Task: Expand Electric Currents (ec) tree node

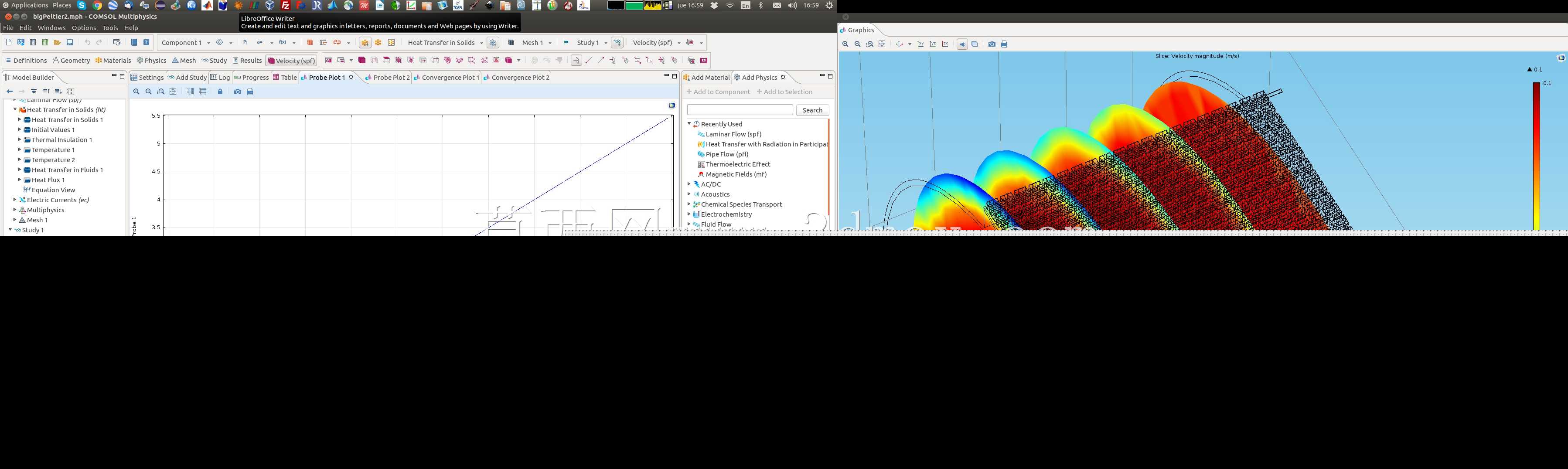Action: tap(15, 200)
